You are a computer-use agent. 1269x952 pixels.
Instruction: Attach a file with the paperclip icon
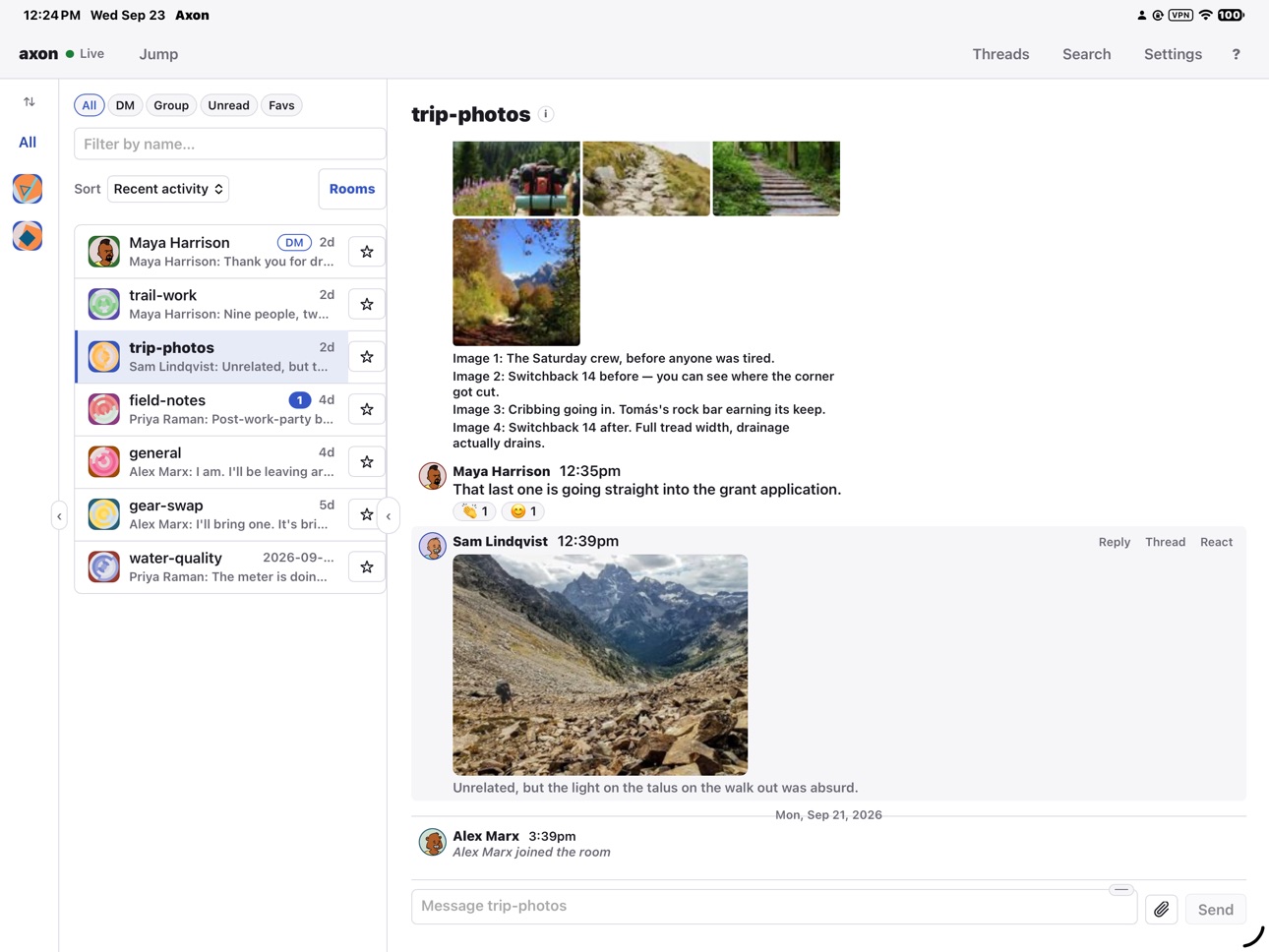click(1162, 910)
